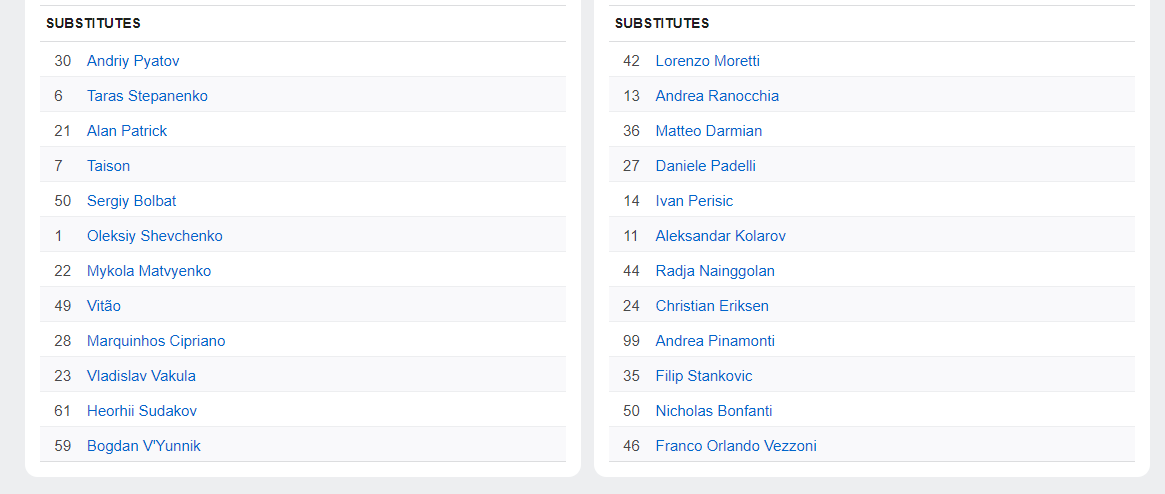Open Lorenzo Moretti player page
This screenshot has width=1165, height=494.
coord(707,61)
